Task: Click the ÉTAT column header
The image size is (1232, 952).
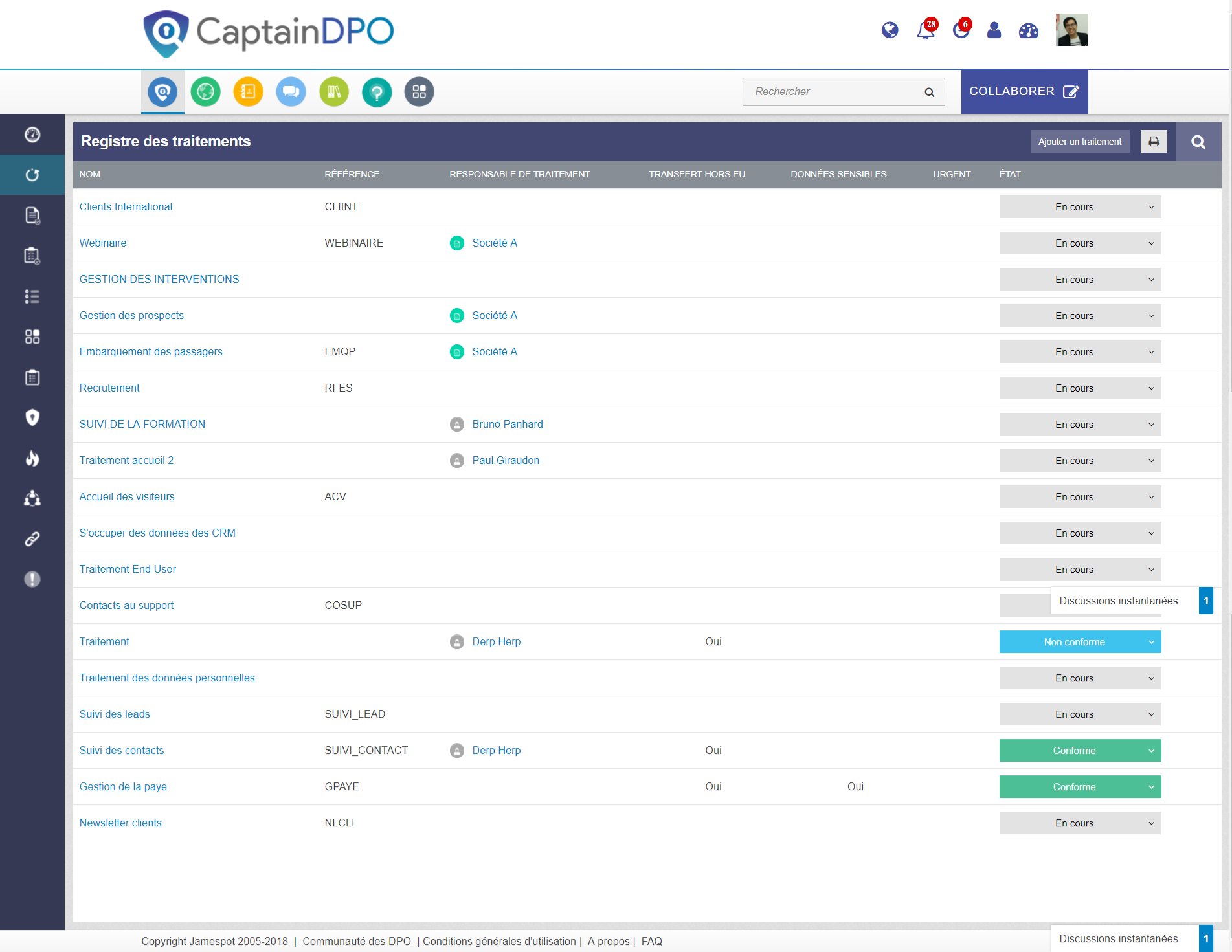Action: click(1010, 175)
